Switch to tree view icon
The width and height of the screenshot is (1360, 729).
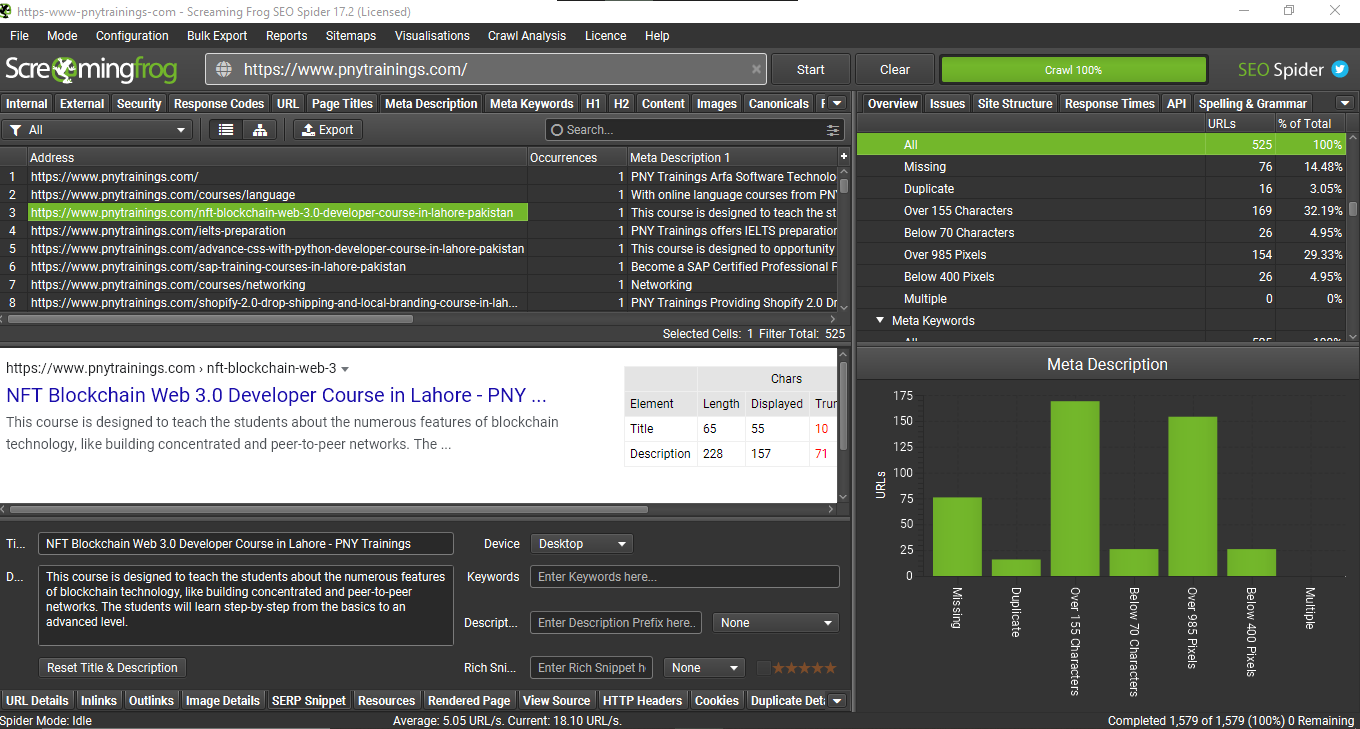260,130
